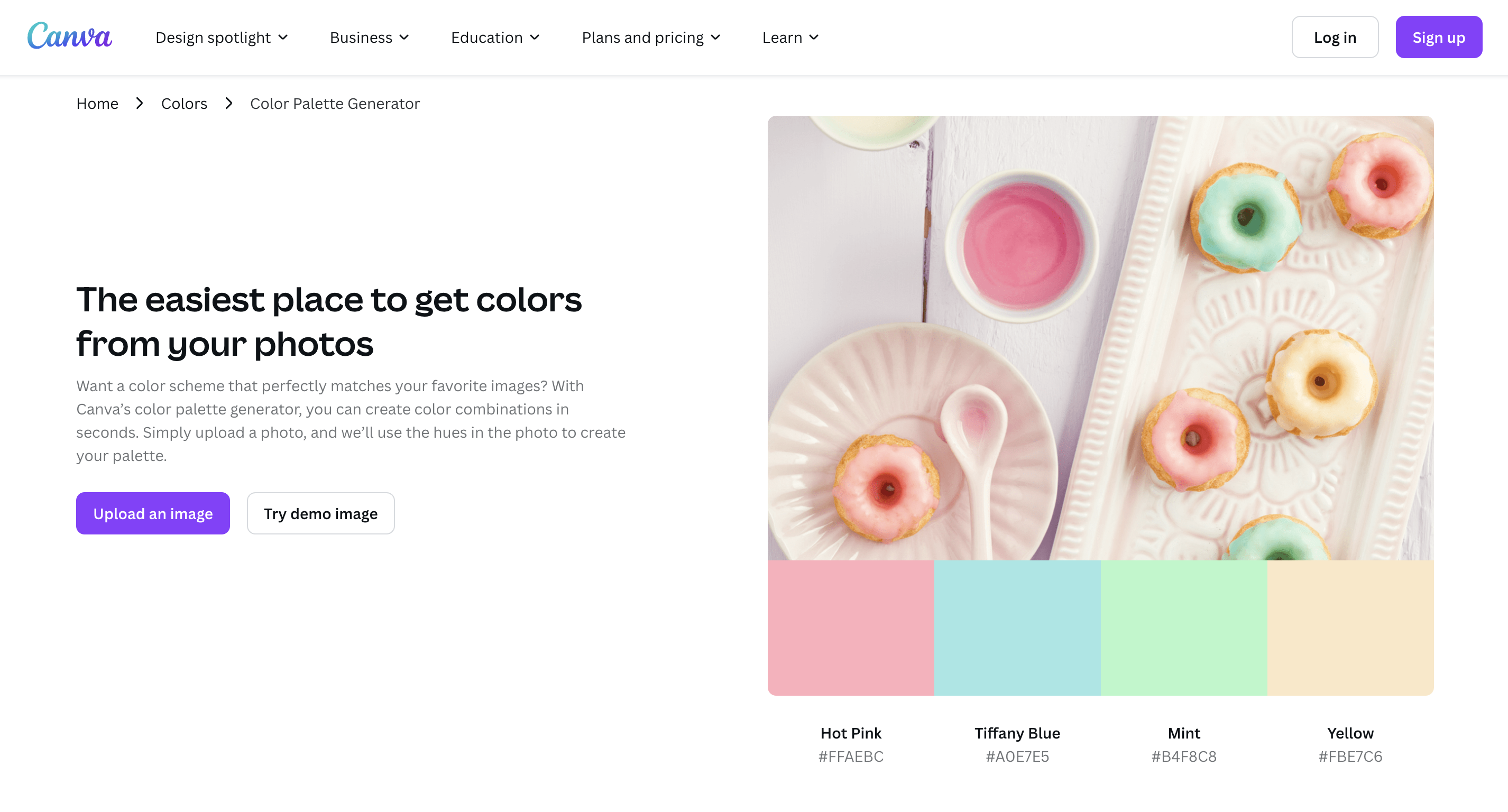This screenshot has height=812, width=1508.
Task: Click hex code #FBE7C6
Action: (x=1350, y=756)
